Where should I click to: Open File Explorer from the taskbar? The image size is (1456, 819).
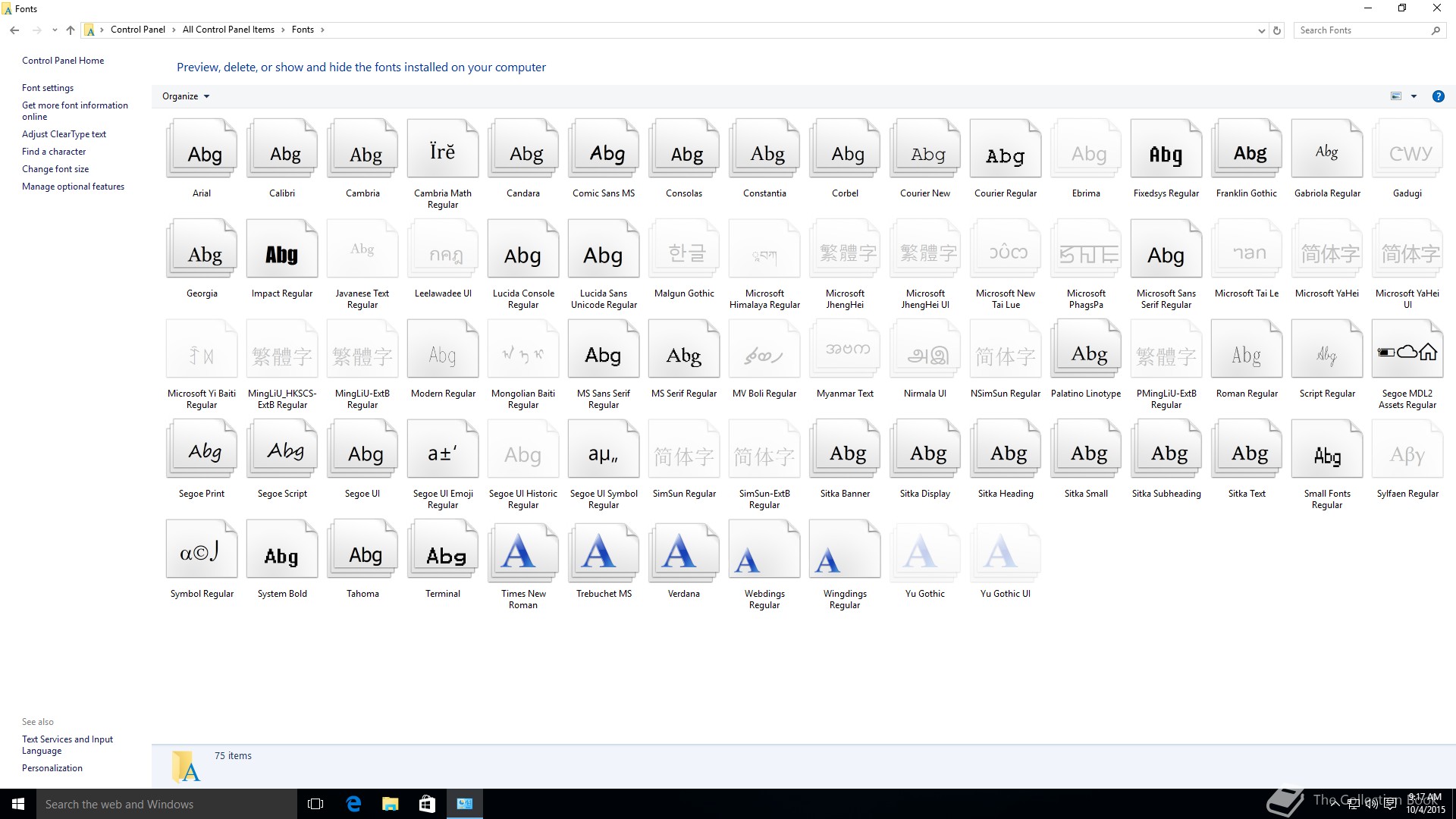click(x=390, y=804)
